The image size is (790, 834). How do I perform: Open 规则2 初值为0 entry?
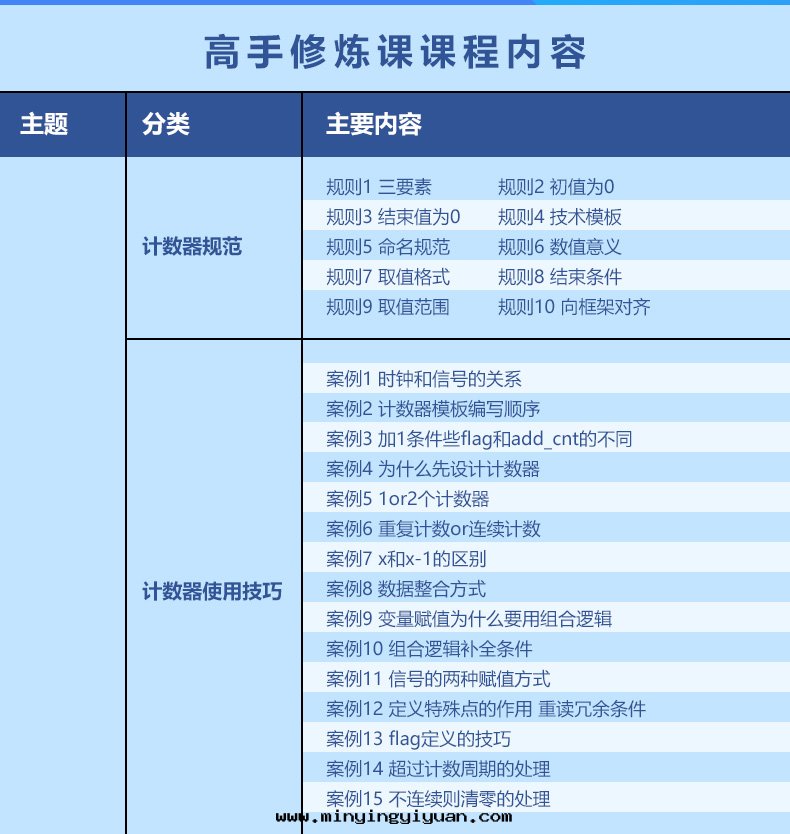click(555, 187)
